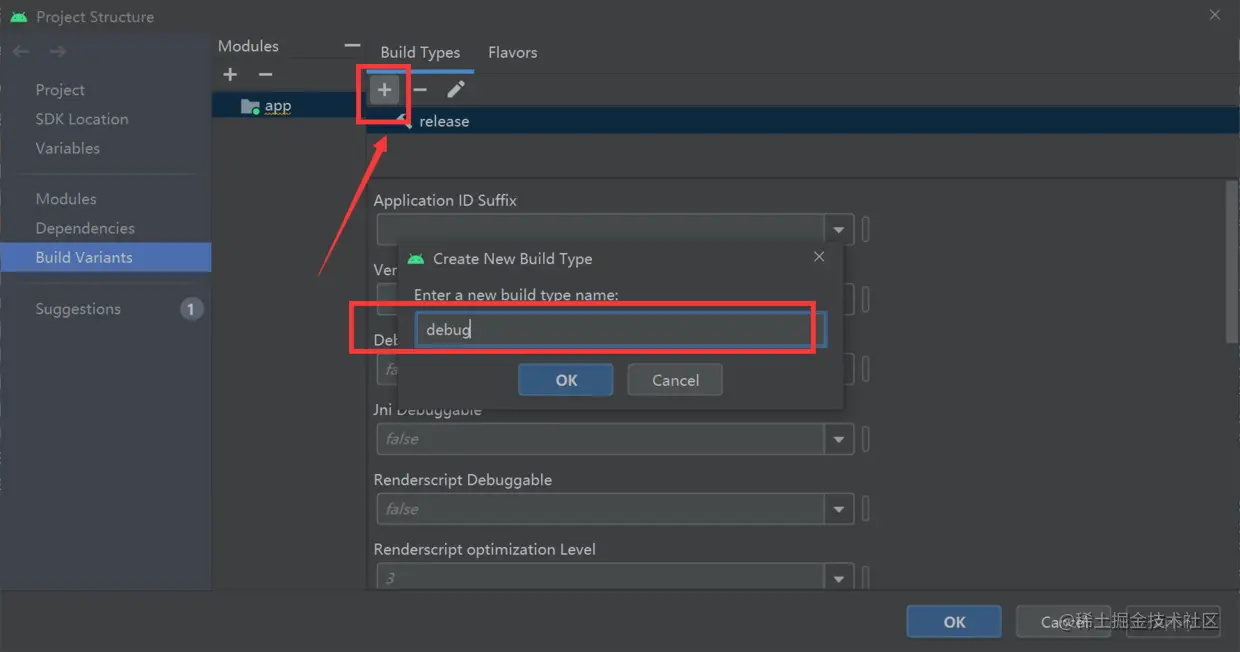Open the Jni Debuggable dropdown arrow
This screenshot has width=1240, height=652.
(x=839, y=439)
